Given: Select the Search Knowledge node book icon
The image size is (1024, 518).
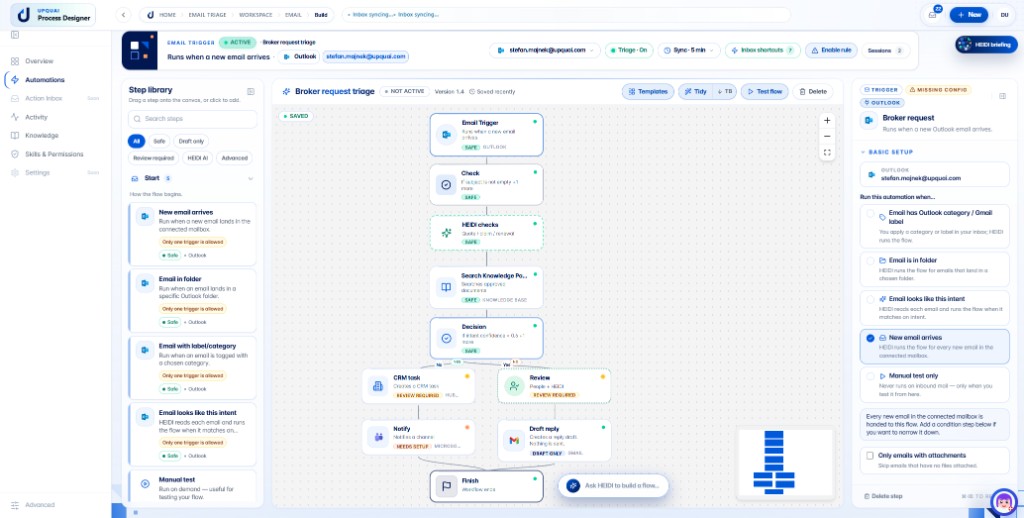Looking at the screenshot, I should (x=446, y=287).
